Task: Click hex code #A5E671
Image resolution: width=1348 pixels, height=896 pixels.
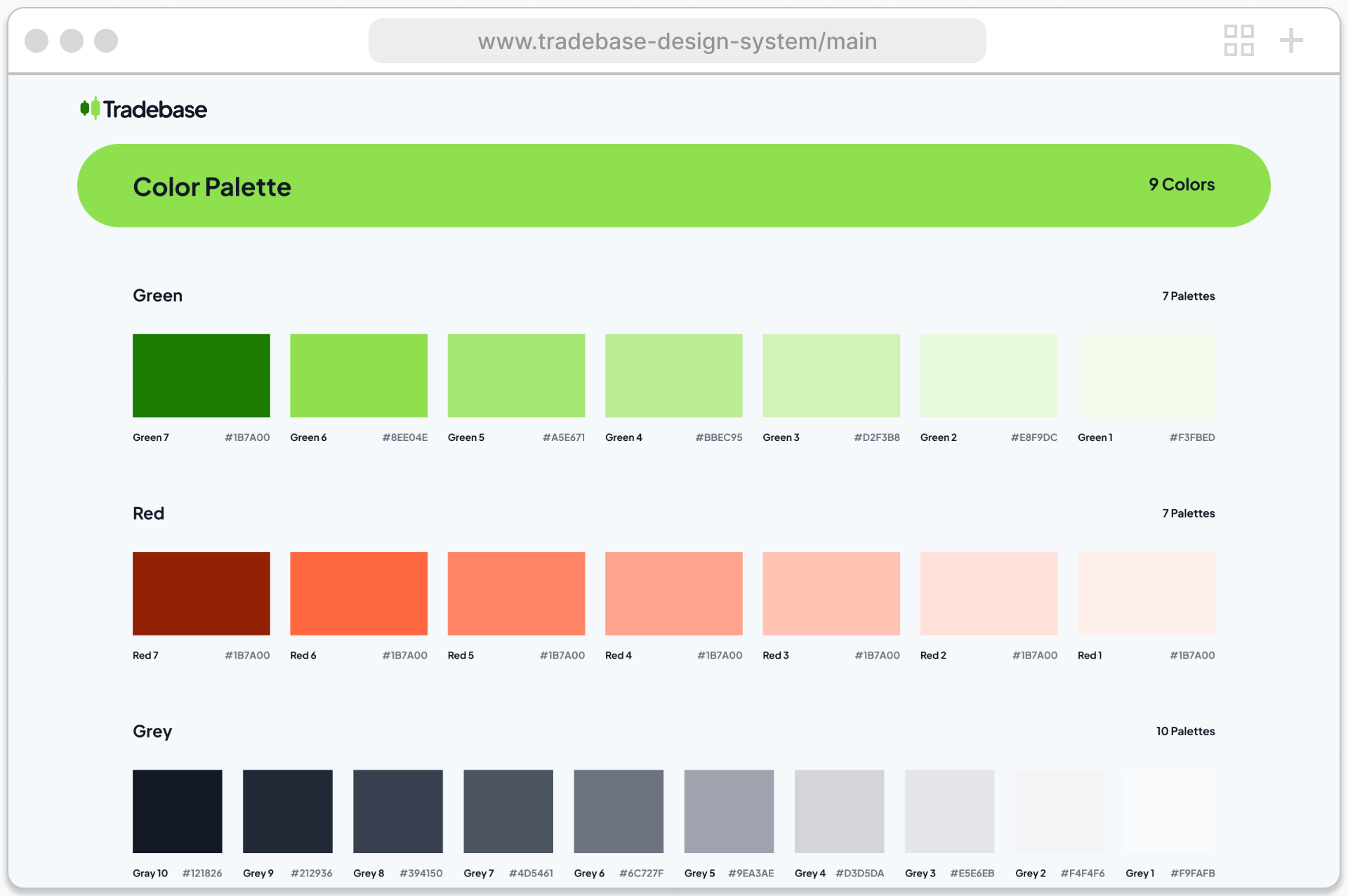Action: [x=564, y=437]
